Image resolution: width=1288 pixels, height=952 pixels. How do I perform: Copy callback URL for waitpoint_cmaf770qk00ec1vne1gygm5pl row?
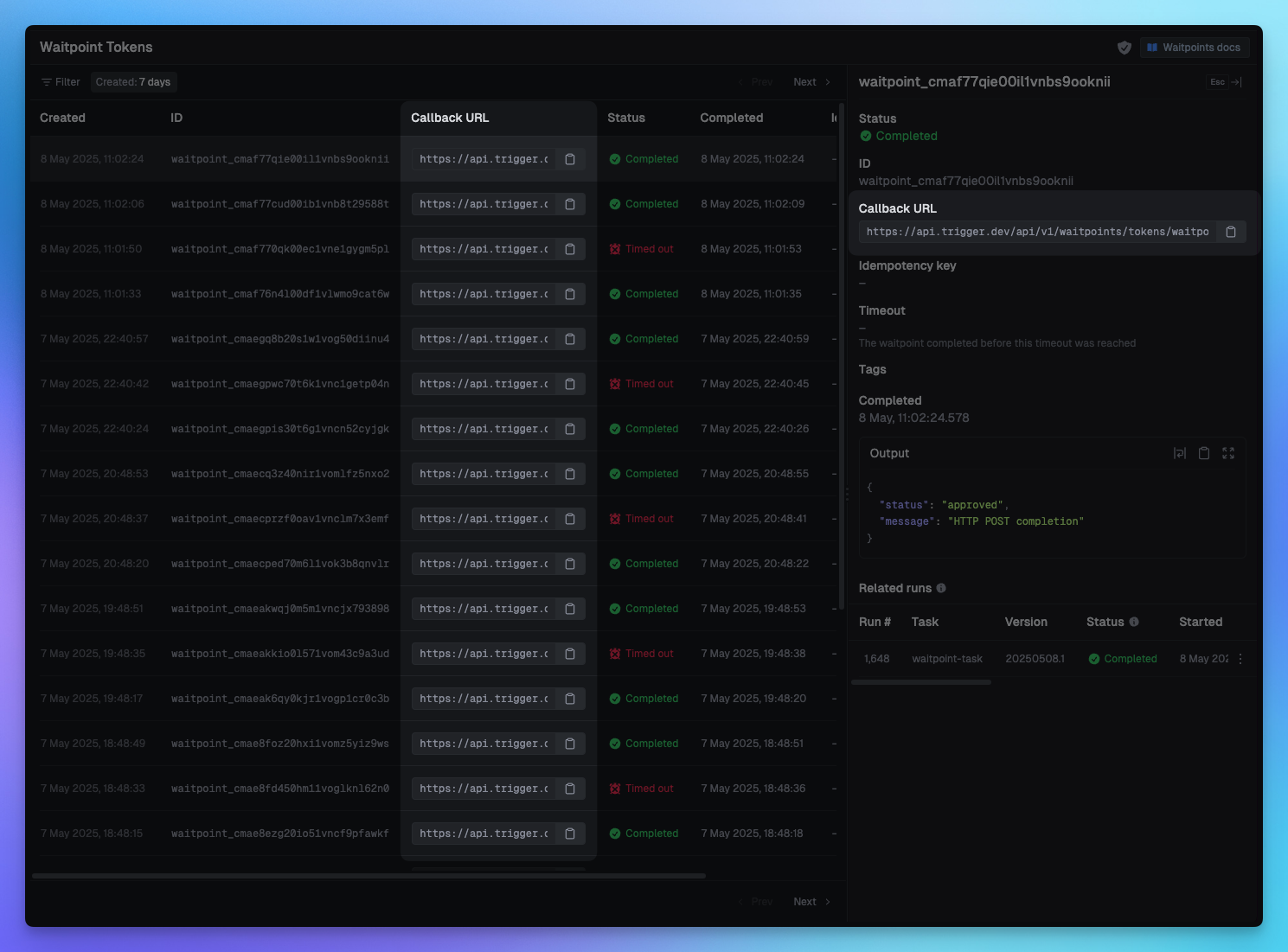[x=570, y=249]
